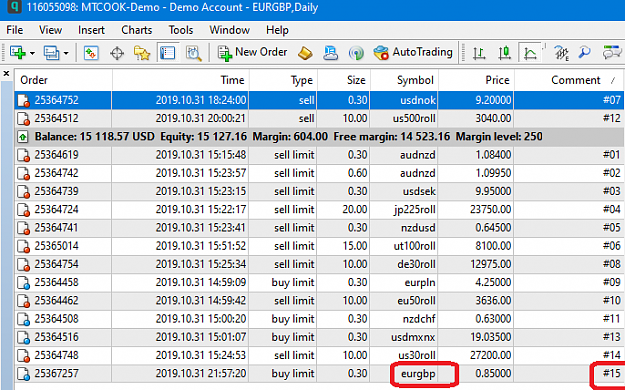Sort by the Time column header
The width and height of the screenshot is (625, 390).
(x=181, y=80)
